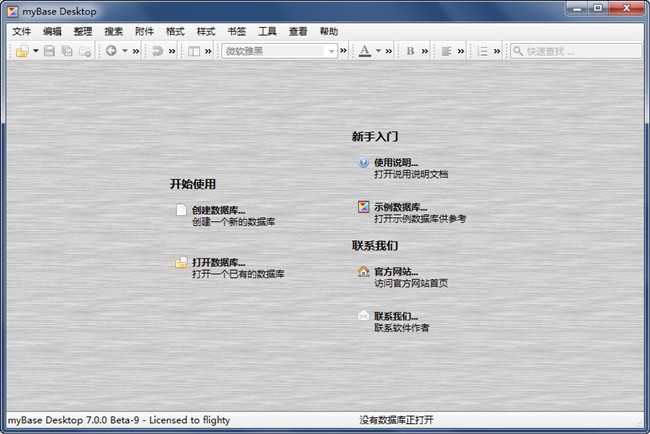Expand the overflow chevron after bold icon

[x=425, y=51]
